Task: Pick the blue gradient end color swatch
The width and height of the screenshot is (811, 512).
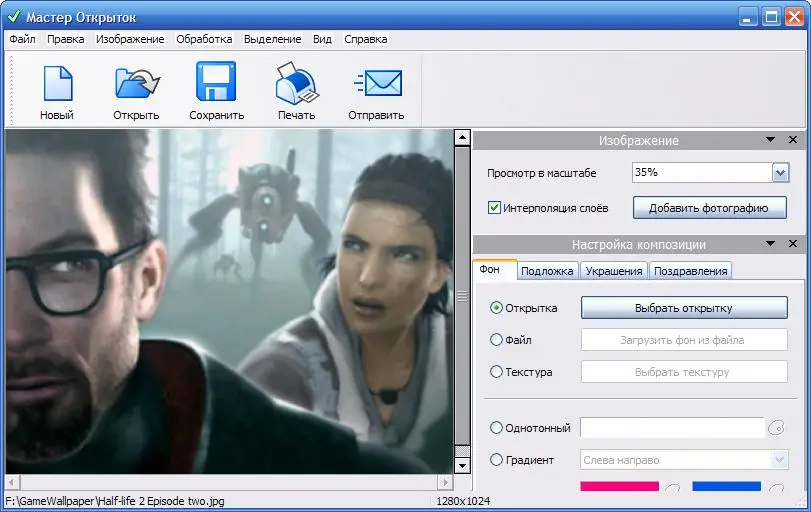Action: [x=727, y=487]
